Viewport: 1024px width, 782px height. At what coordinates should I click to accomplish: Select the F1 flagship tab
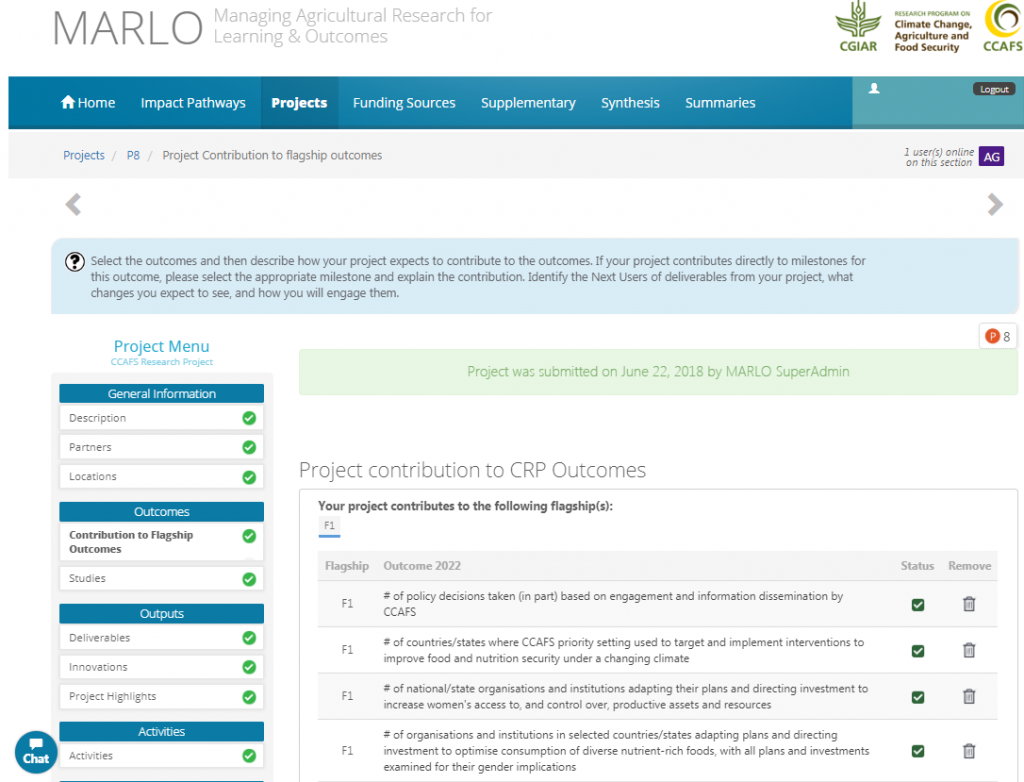click(329, 526)
